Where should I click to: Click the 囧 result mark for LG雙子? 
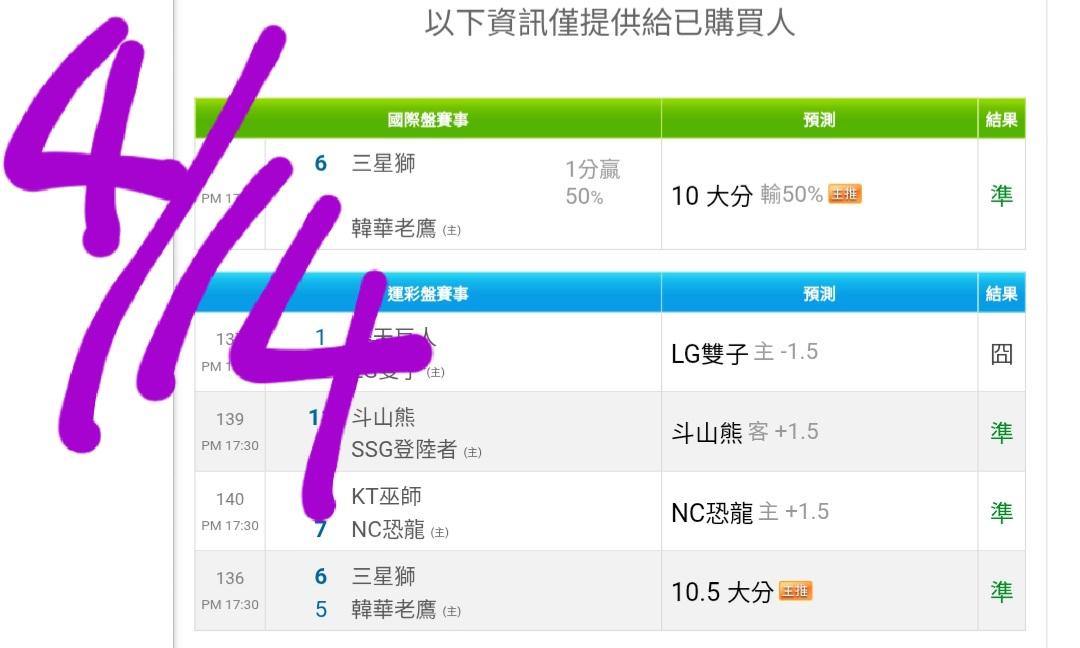1001,353
